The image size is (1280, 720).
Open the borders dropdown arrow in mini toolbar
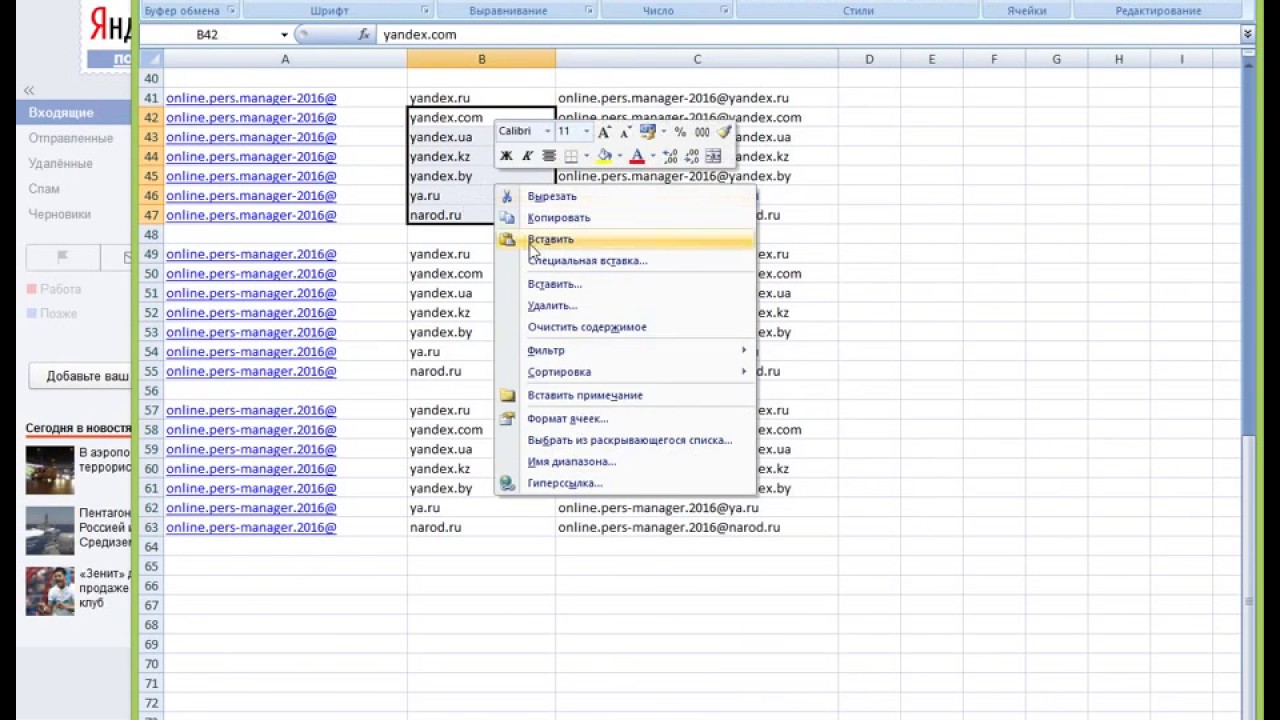586,156
